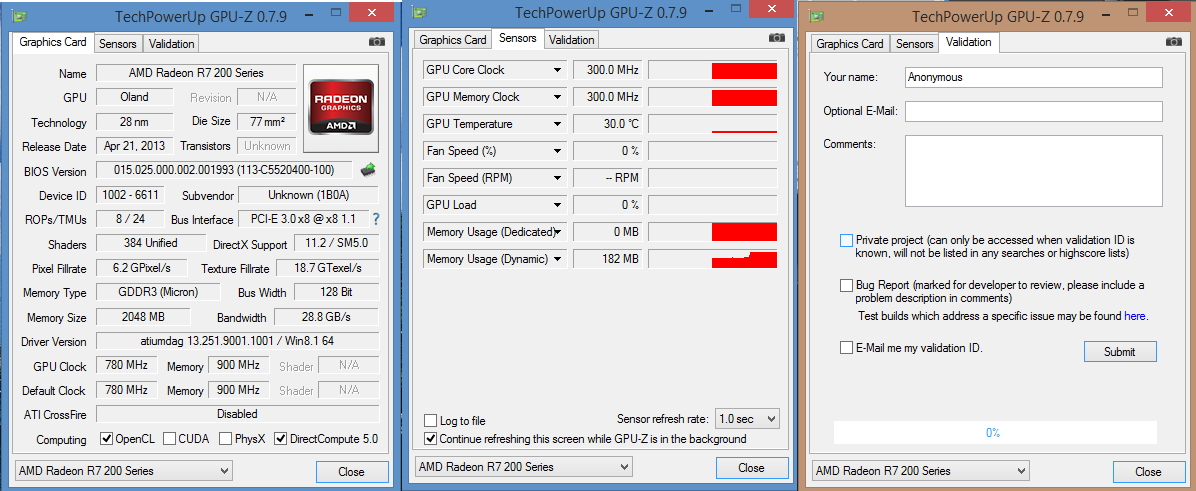Open Memory Usage (Dynamic) sensor dropdown
This screenshot has width=1196, height=491.
[x=558, y=259]
